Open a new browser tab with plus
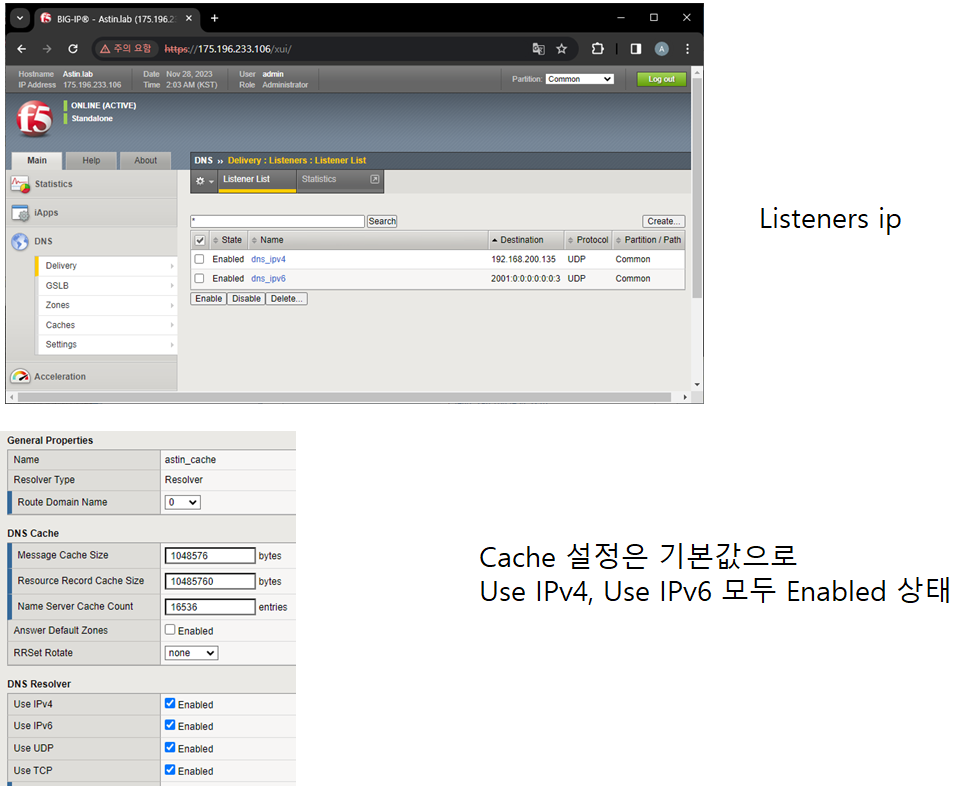This screenshot has height=789, width=959. coord(214,18)
